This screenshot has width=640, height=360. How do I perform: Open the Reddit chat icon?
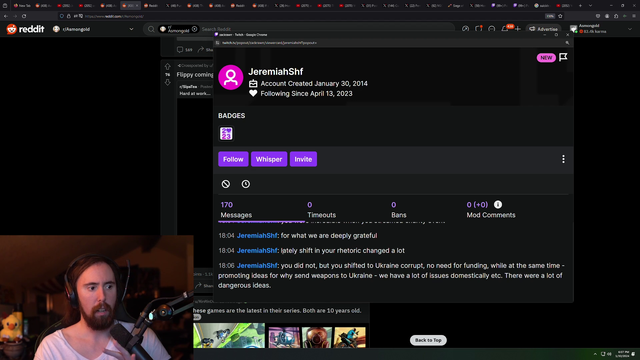(x=491, y=29)
